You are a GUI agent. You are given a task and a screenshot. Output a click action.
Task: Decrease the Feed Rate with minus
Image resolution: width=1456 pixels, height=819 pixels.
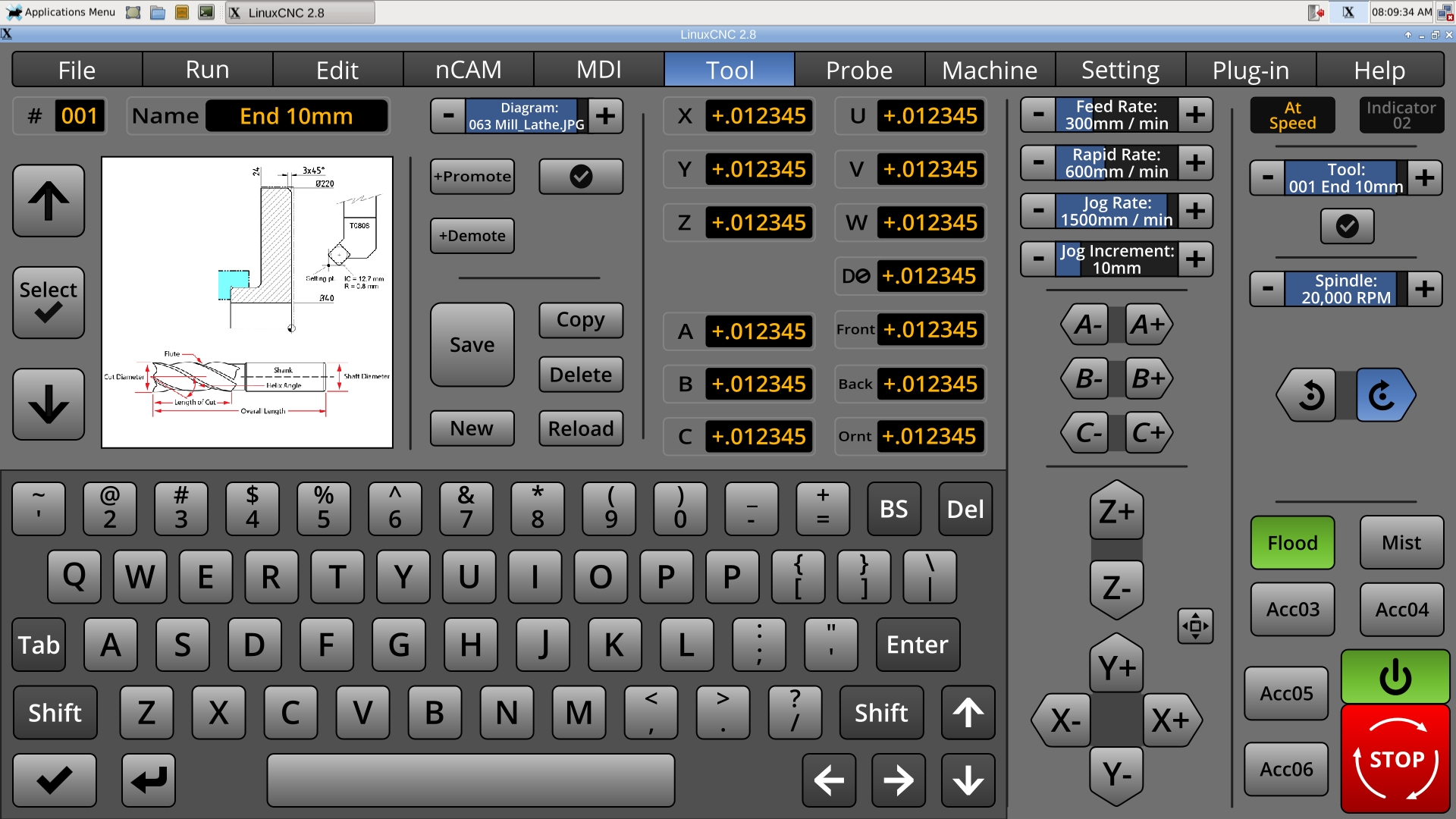[x=1038, y=115]
